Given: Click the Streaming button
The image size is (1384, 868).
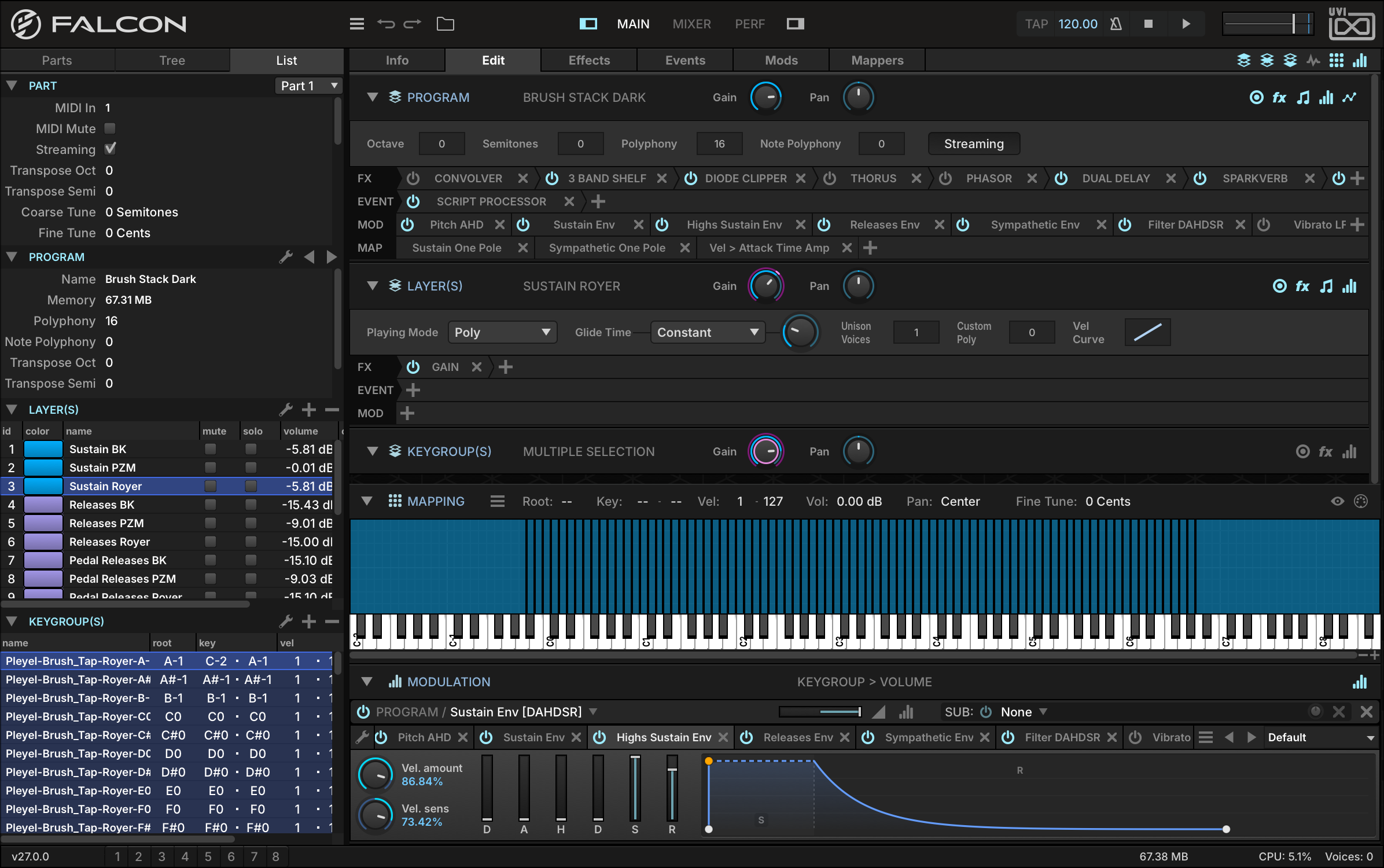Looking at the screenshot, I should [974, 144].
